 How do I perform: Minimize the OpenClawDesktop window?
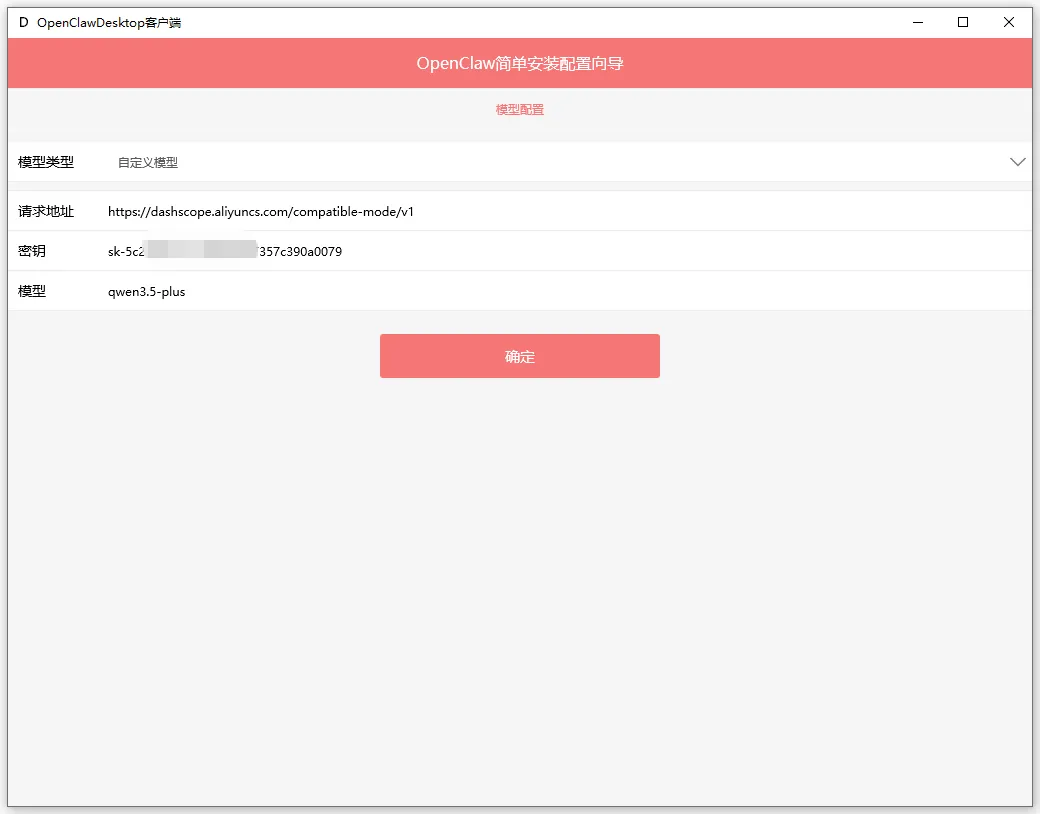coord(918,23)
